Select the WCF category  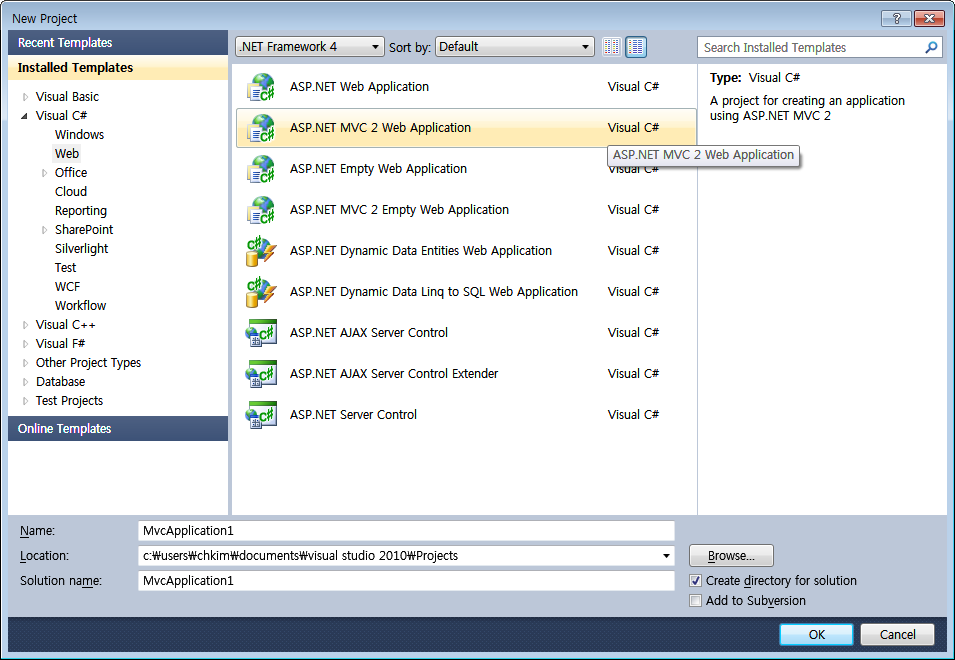pos(67,287)
